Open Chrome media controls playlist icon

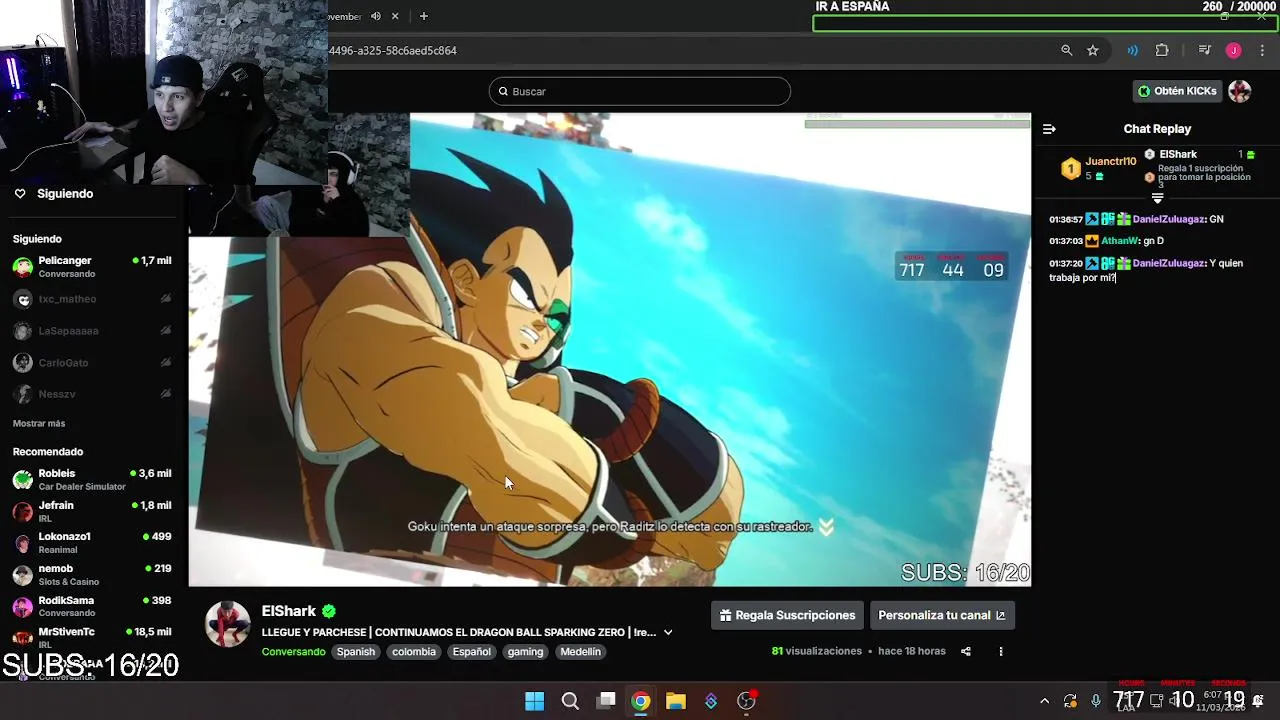coord(1205,50)
